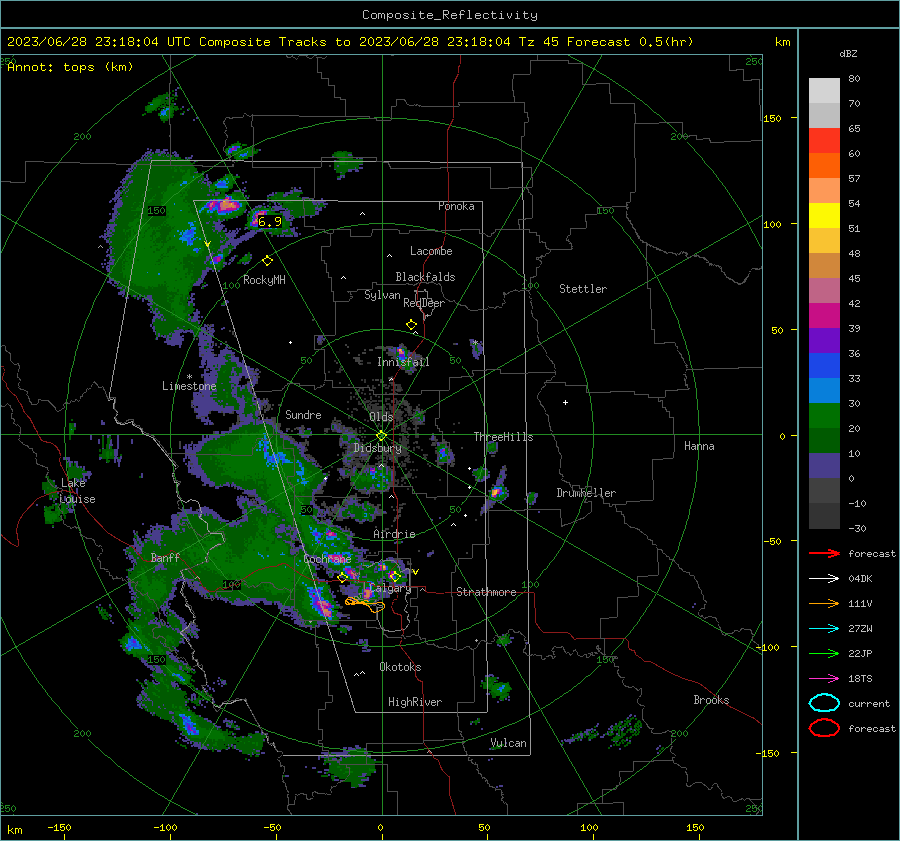Select the magenta swatch in dBZ scale

(824, 315)
